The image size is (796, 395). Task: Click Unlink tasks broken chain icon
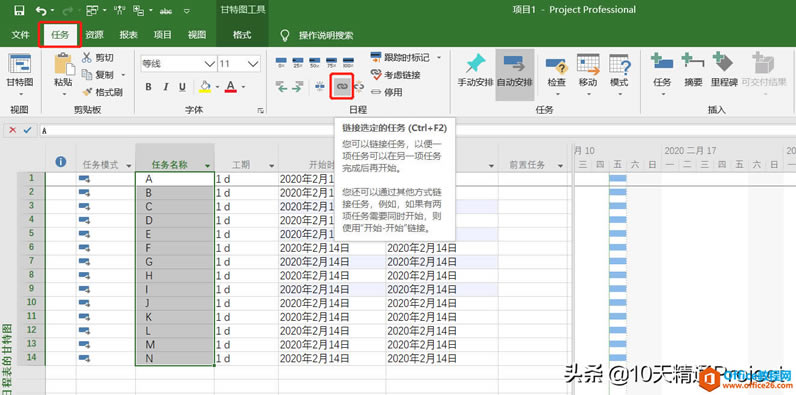click(x=359, y=87)
